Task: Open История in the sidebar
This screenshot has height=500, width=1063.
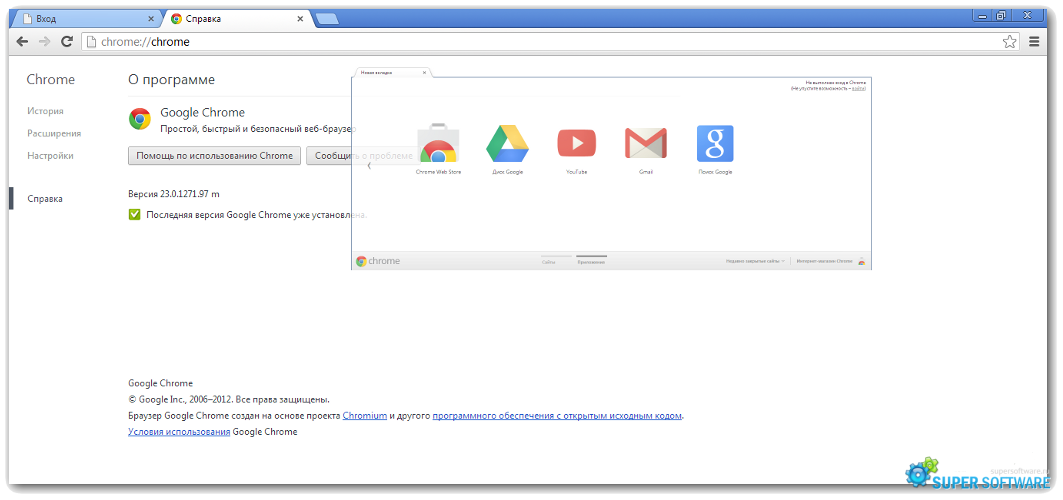Action: click(x=45, y=111)
